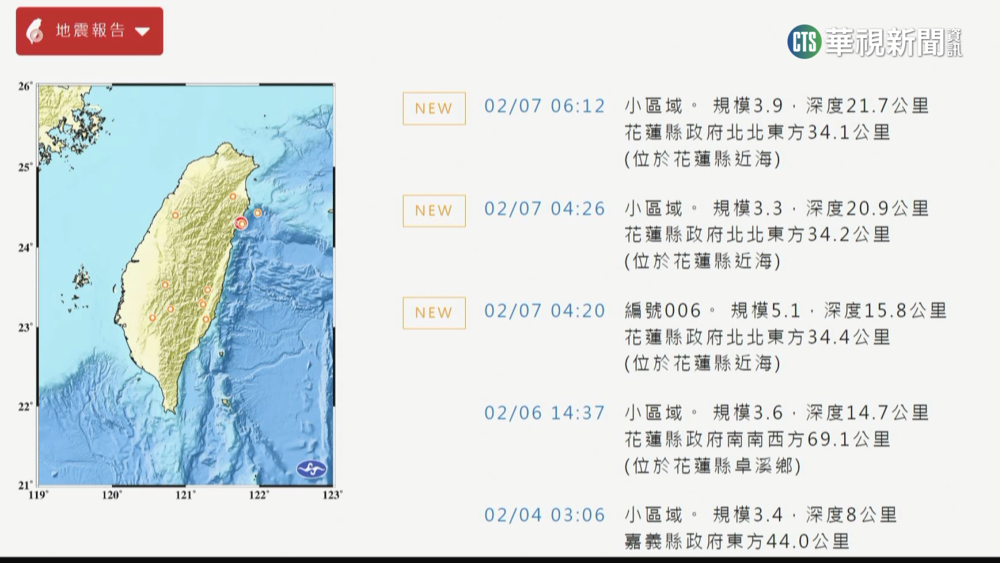Click the NEW badge for the 02/07 04:26 quake

point(434,210)
